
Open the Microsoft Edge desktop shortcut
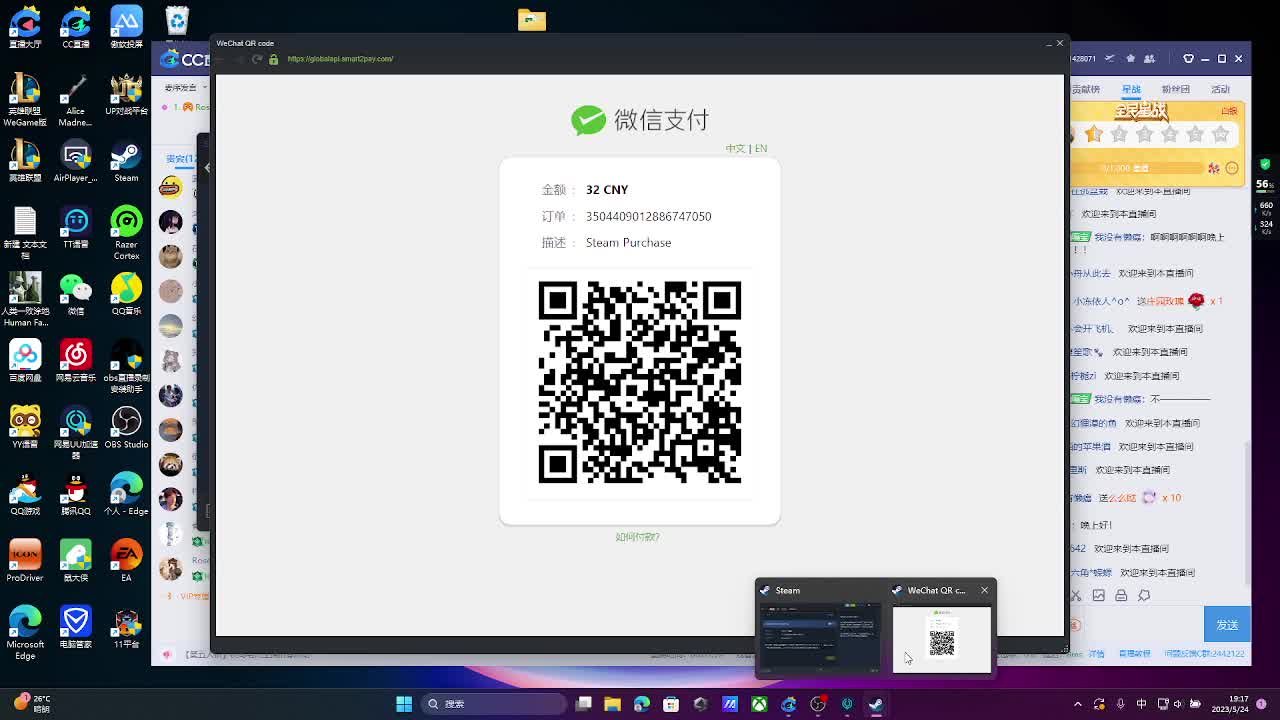25,633
